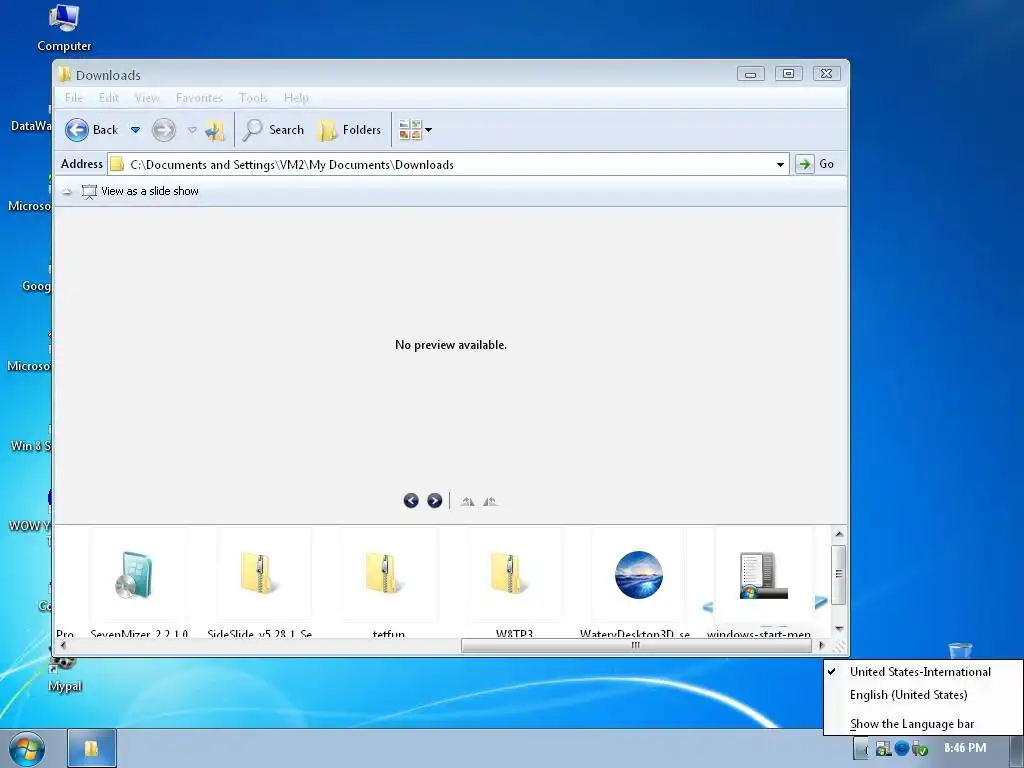Select the SevenMizer installer thumbnail

pyautogui.click(x=138, y=575)
